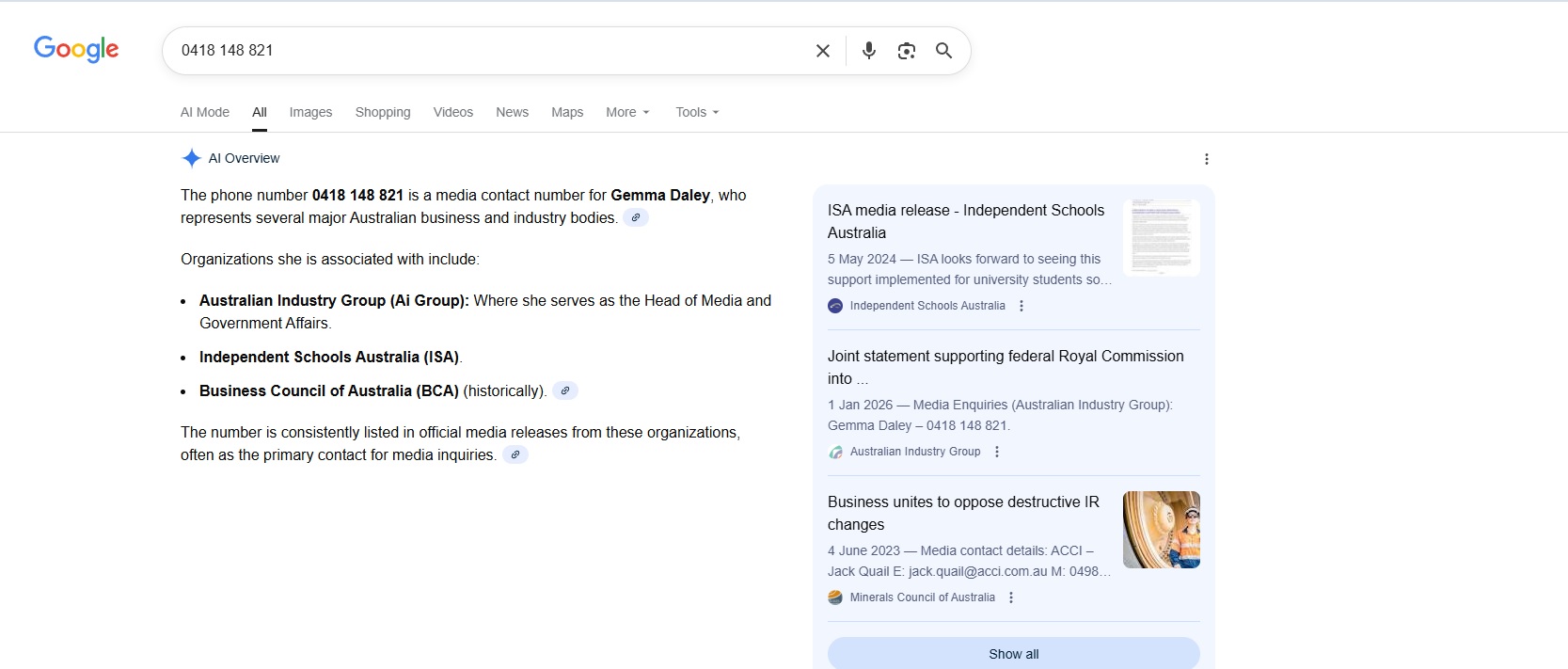
Task: Expand the More search filters dropdown
Action: tap(627, 112)
